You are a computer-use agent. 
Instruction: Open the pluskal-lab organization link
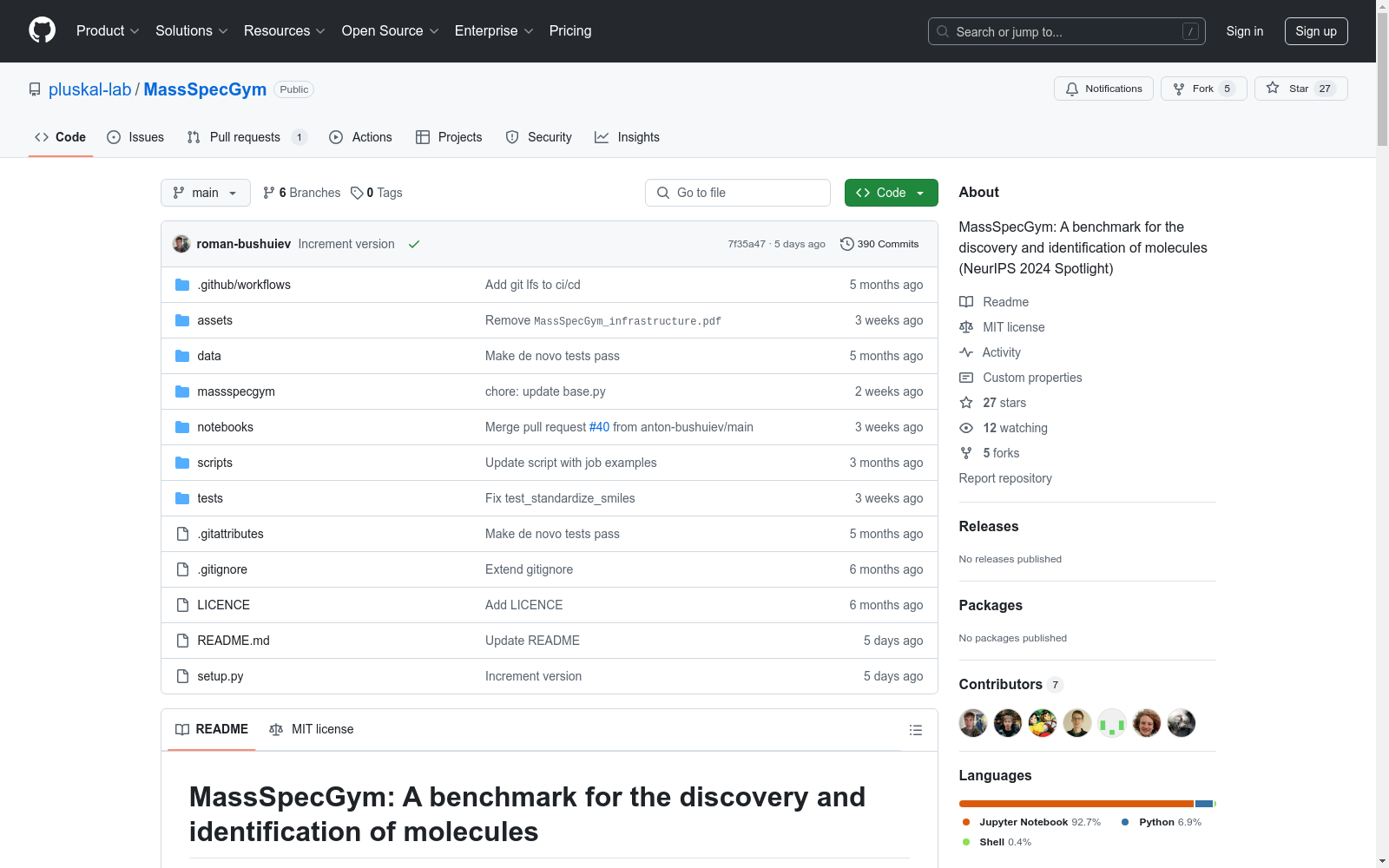point(90,89)
